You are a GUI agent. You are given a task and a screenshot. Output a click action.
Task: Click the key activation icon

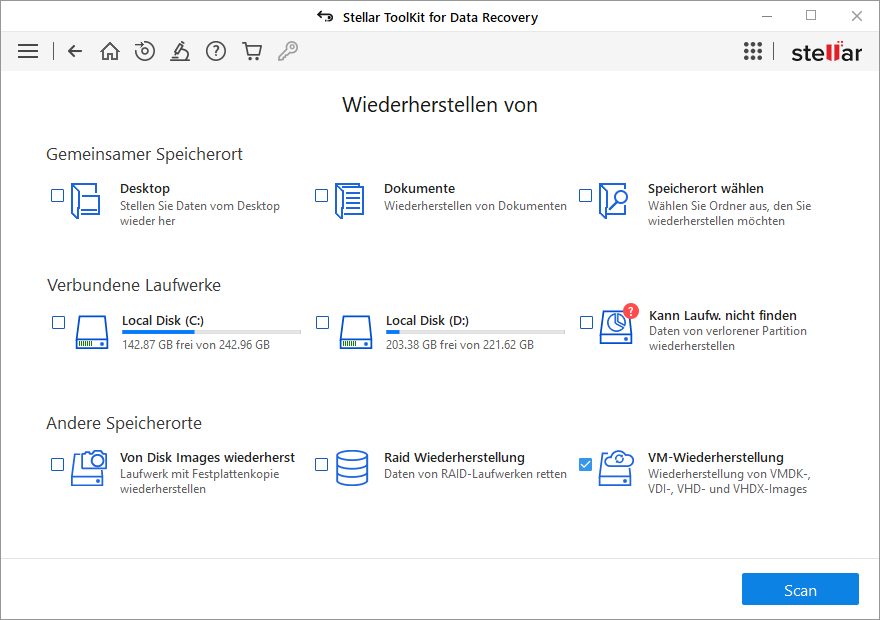tap(288, 51)
